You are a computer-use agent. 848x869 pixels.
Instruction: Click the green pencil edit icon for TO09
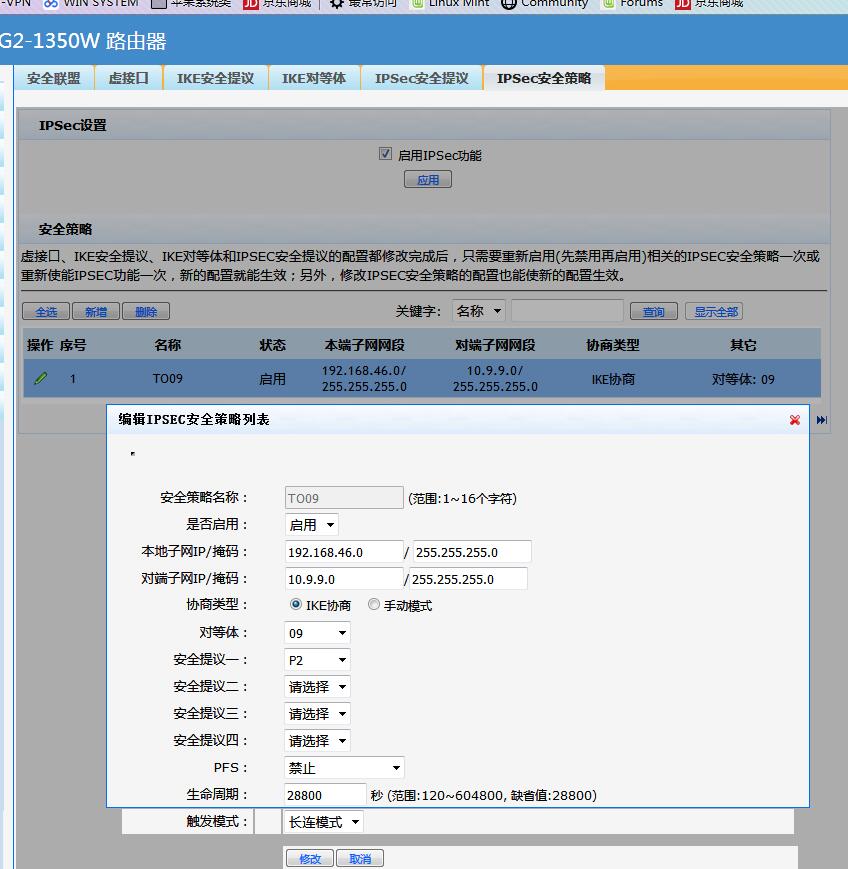[40, 379]
